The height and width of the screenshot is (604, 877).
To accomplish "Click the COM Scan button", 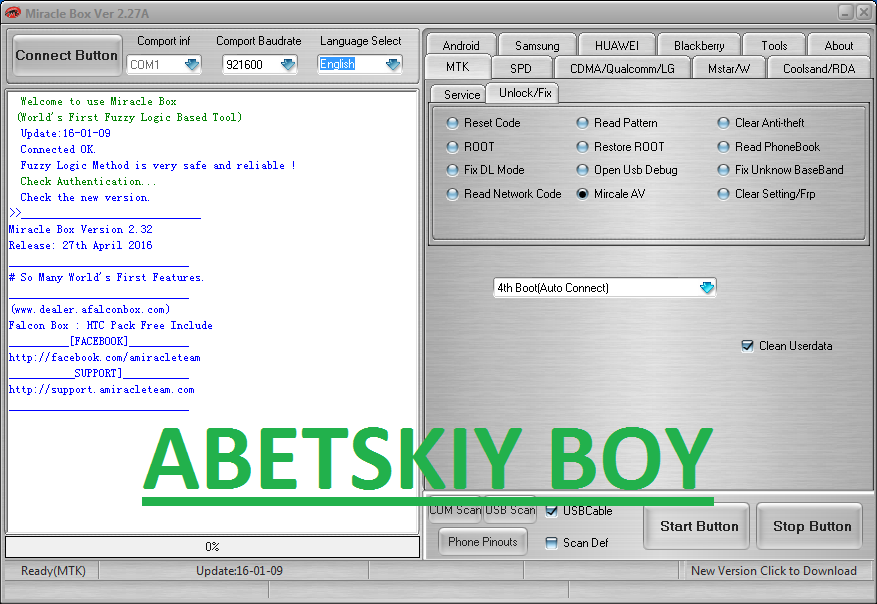I will point(455,510).
